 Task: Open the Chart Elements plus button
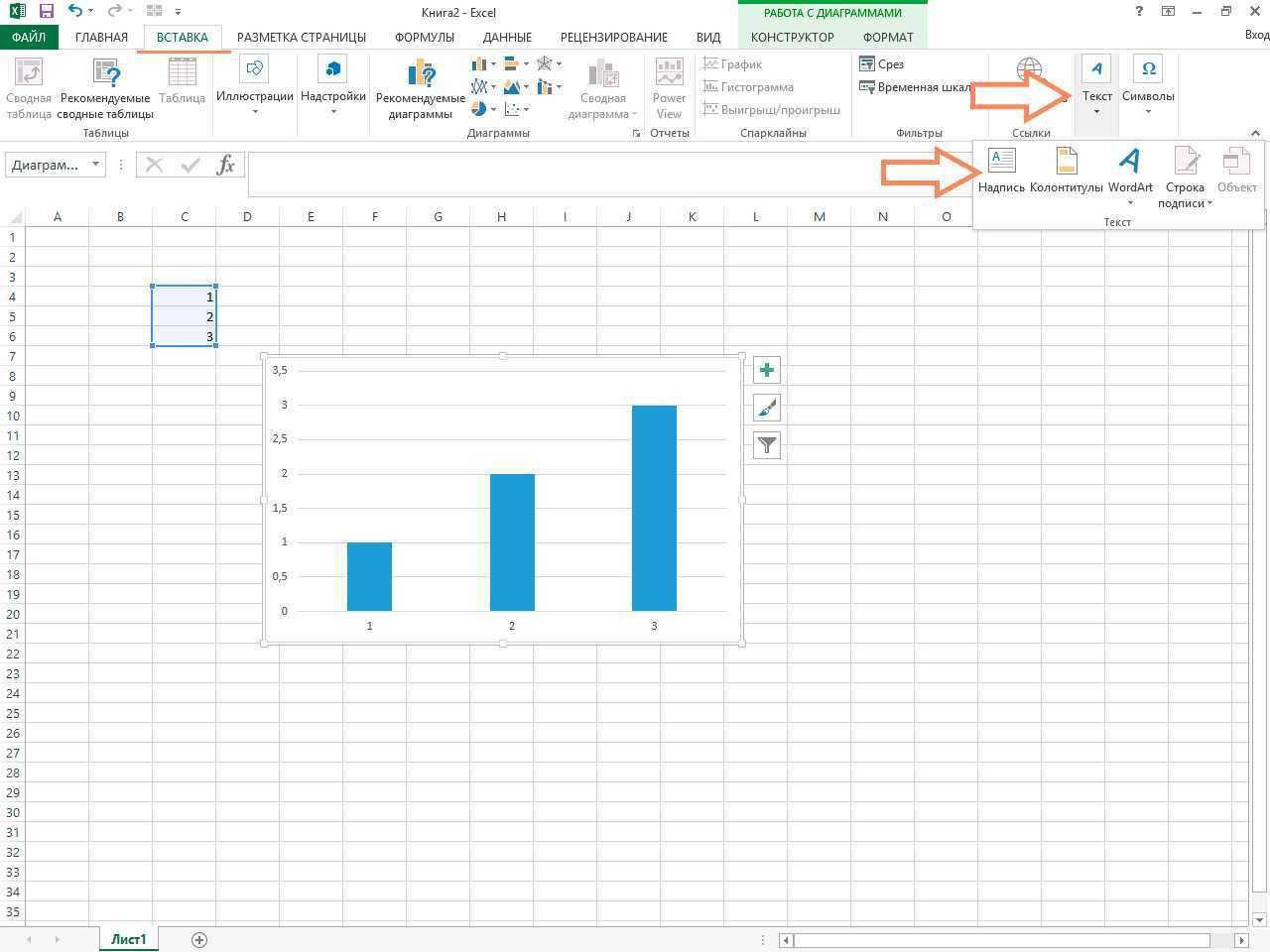click(x=766, y=370)
